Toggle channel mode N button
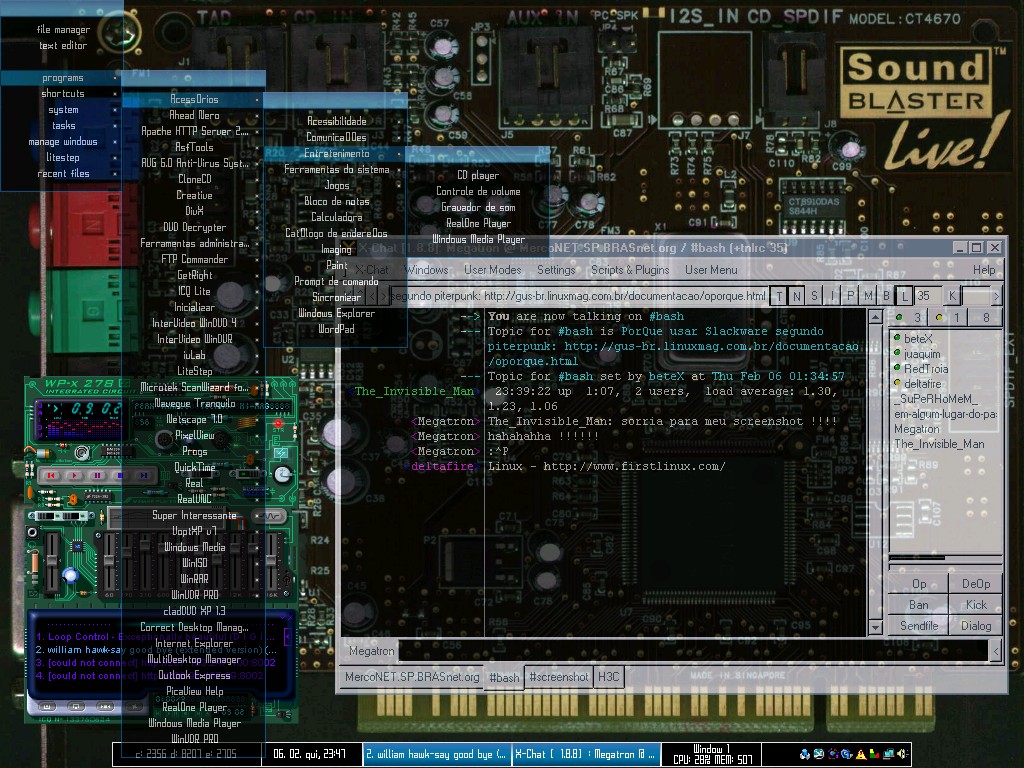This screenshot has width=1024, height=768. point(797,296)
